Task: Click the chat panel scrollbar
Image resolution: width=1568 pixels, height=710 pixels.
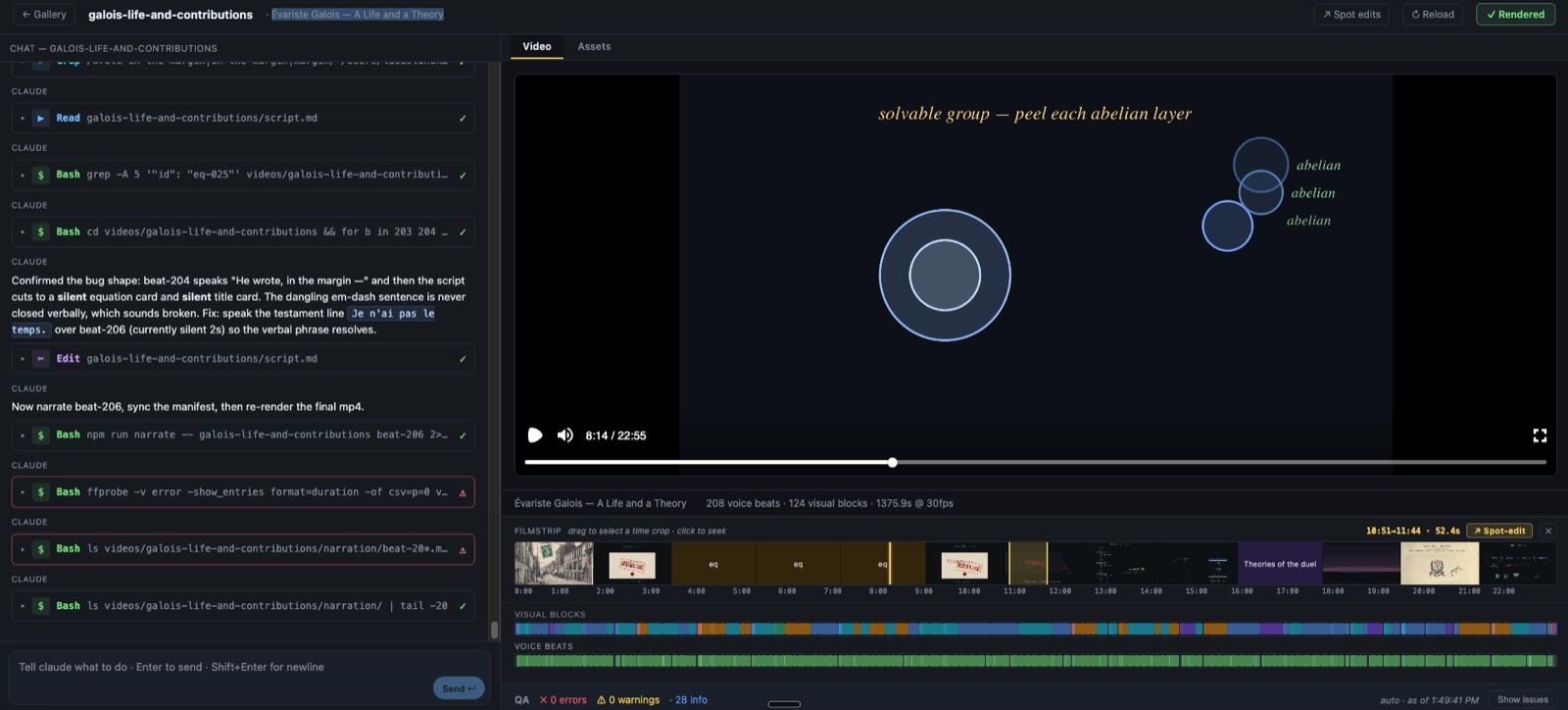Action: [x=494, y=629]
